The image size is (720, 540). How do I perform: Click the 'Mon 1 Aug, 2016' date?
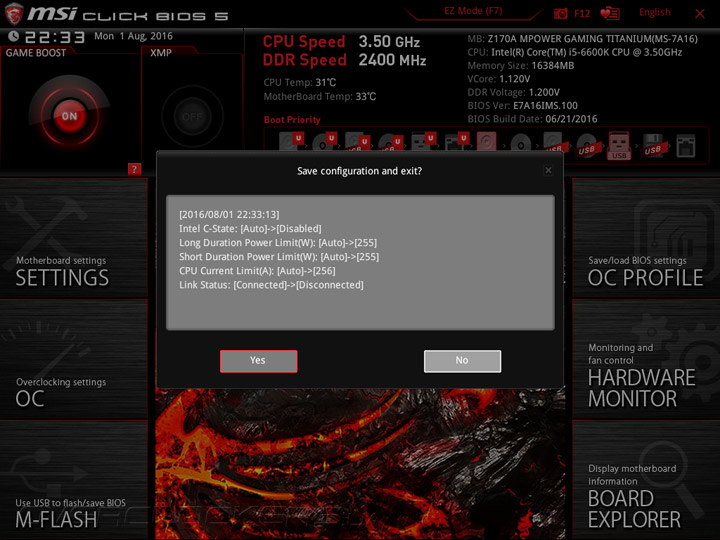click(x=133, y=36)
